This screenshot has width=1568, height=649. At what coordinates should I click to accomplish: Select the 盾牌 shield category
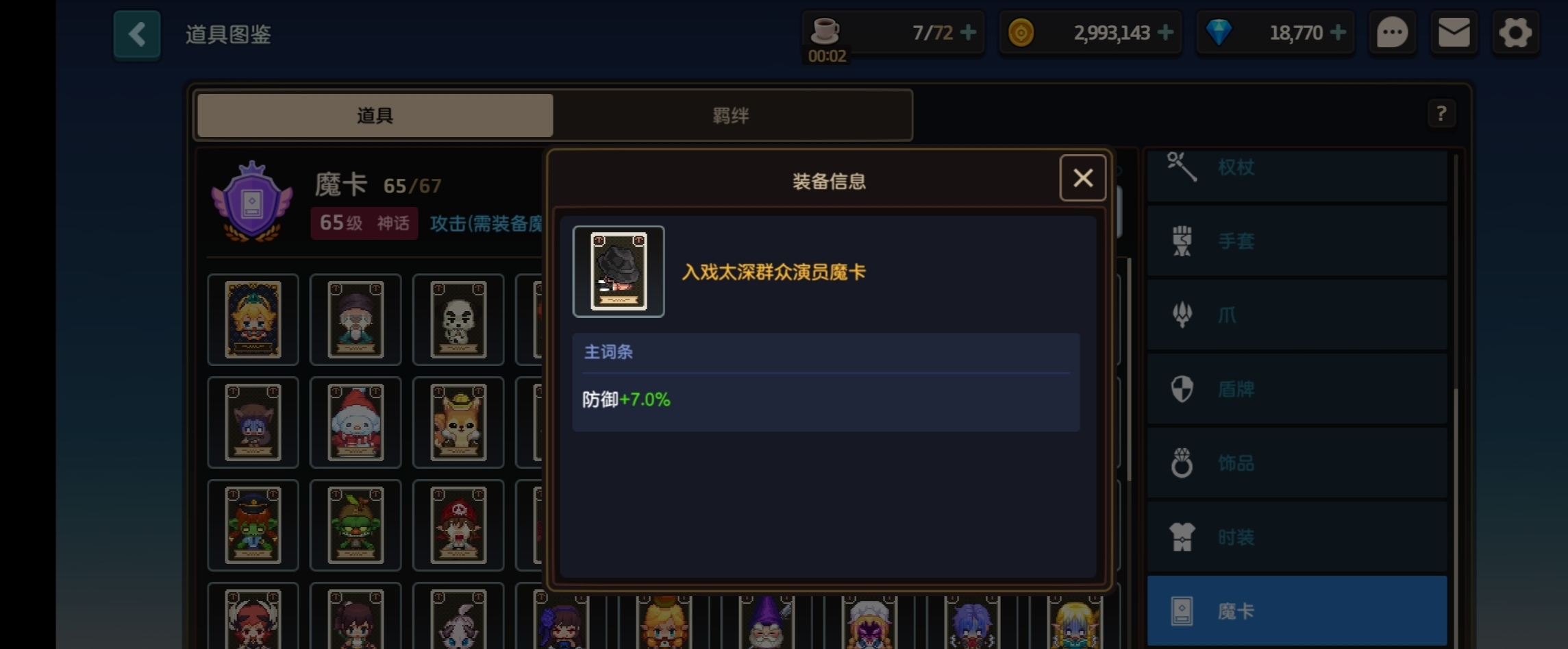(1297, 389)
